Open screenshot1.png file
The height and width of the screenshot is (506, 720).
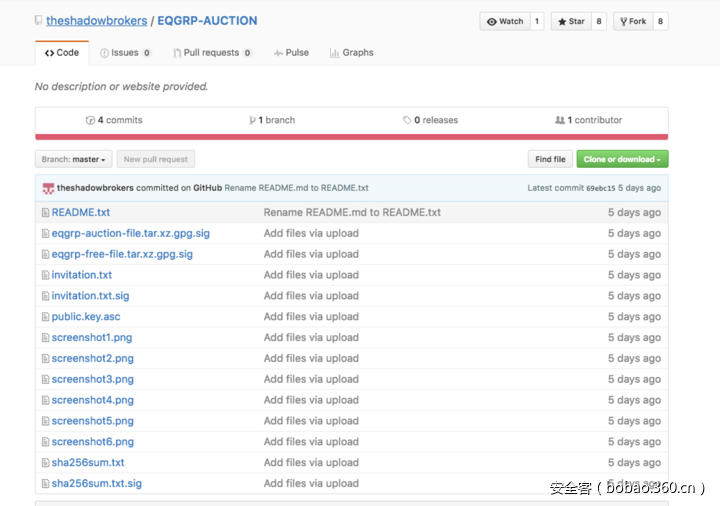click(x=92, y=337)
